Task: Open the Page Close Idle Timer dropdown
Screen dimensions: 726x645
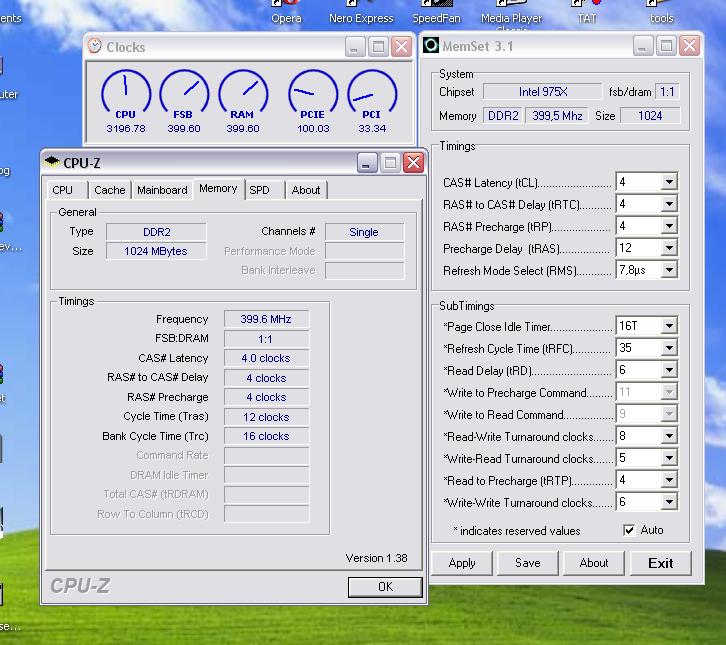Action: coord(670,326)
